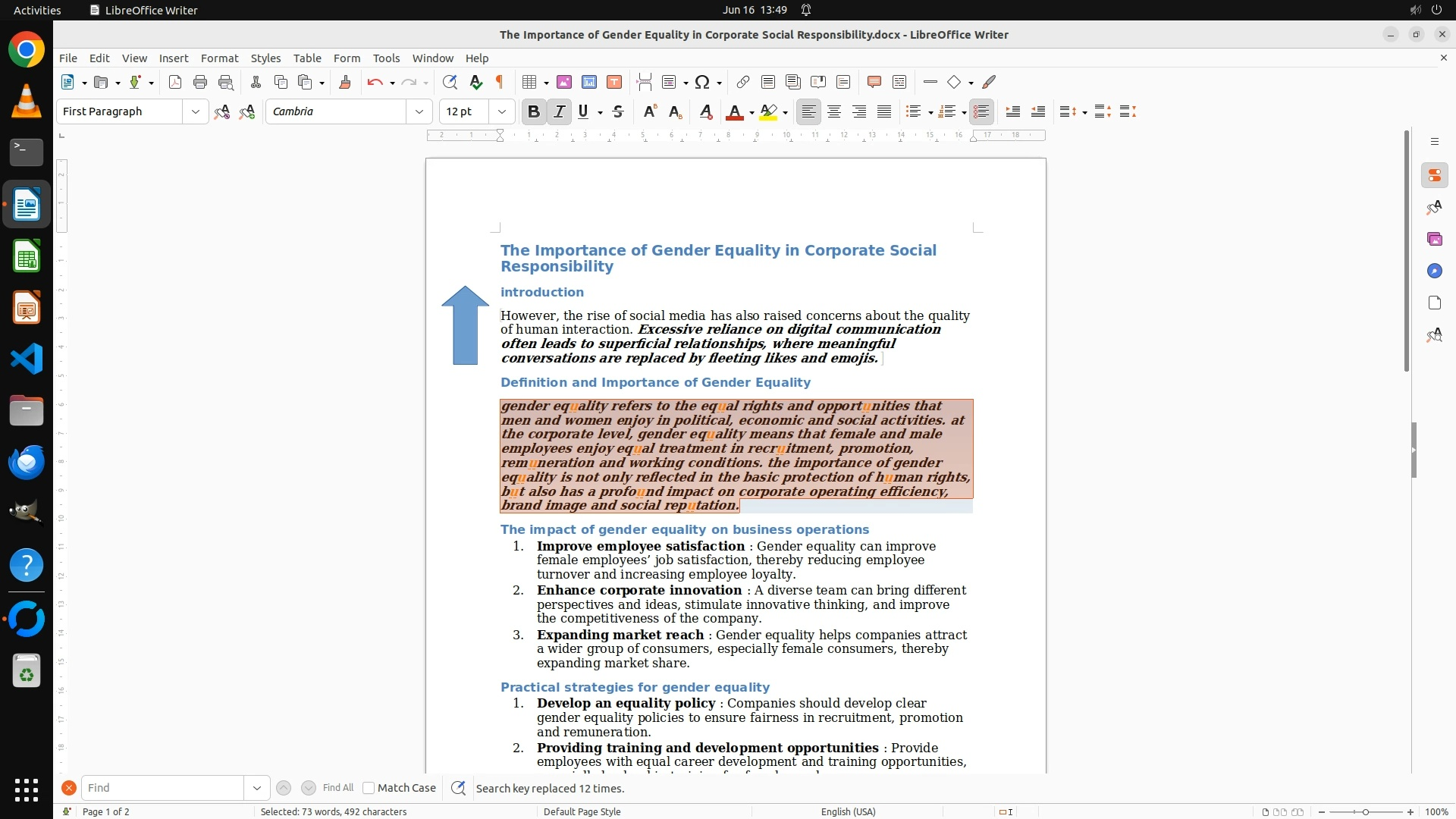The width and height of the screenshot is (1456, 819).
Task: Open the sidebar Navigator compass icon
Action: point(1434,271)
